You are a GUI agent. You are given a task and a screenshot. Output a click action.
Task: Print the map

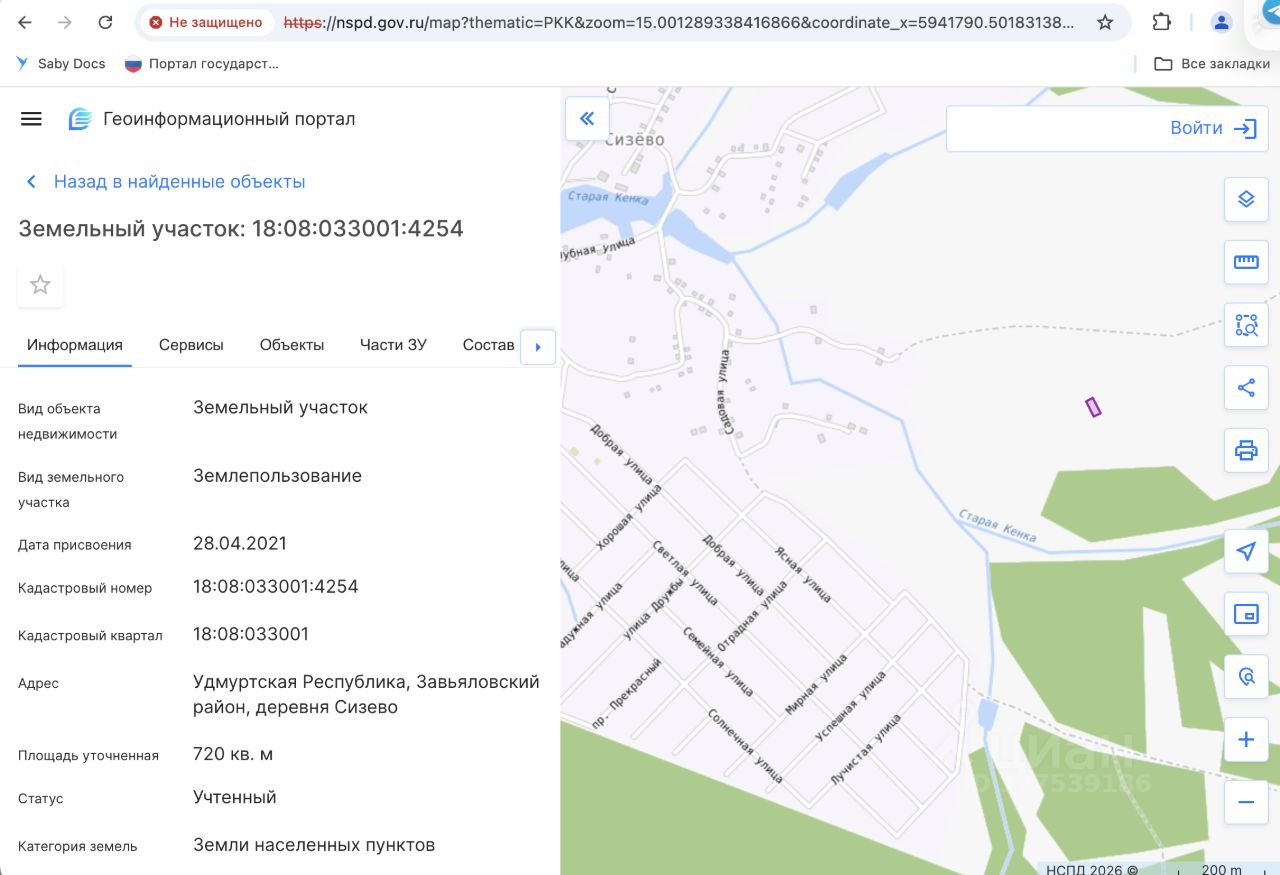[x=1246, y=451]
